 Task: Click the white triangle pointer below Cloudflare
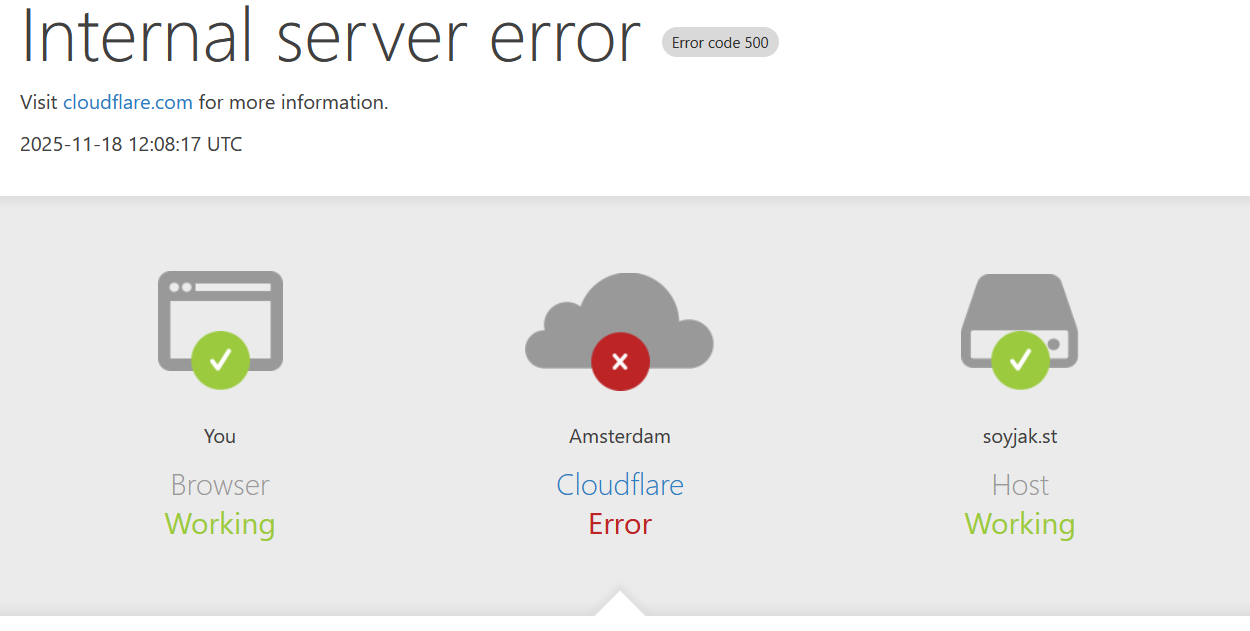tap(620, 604)
